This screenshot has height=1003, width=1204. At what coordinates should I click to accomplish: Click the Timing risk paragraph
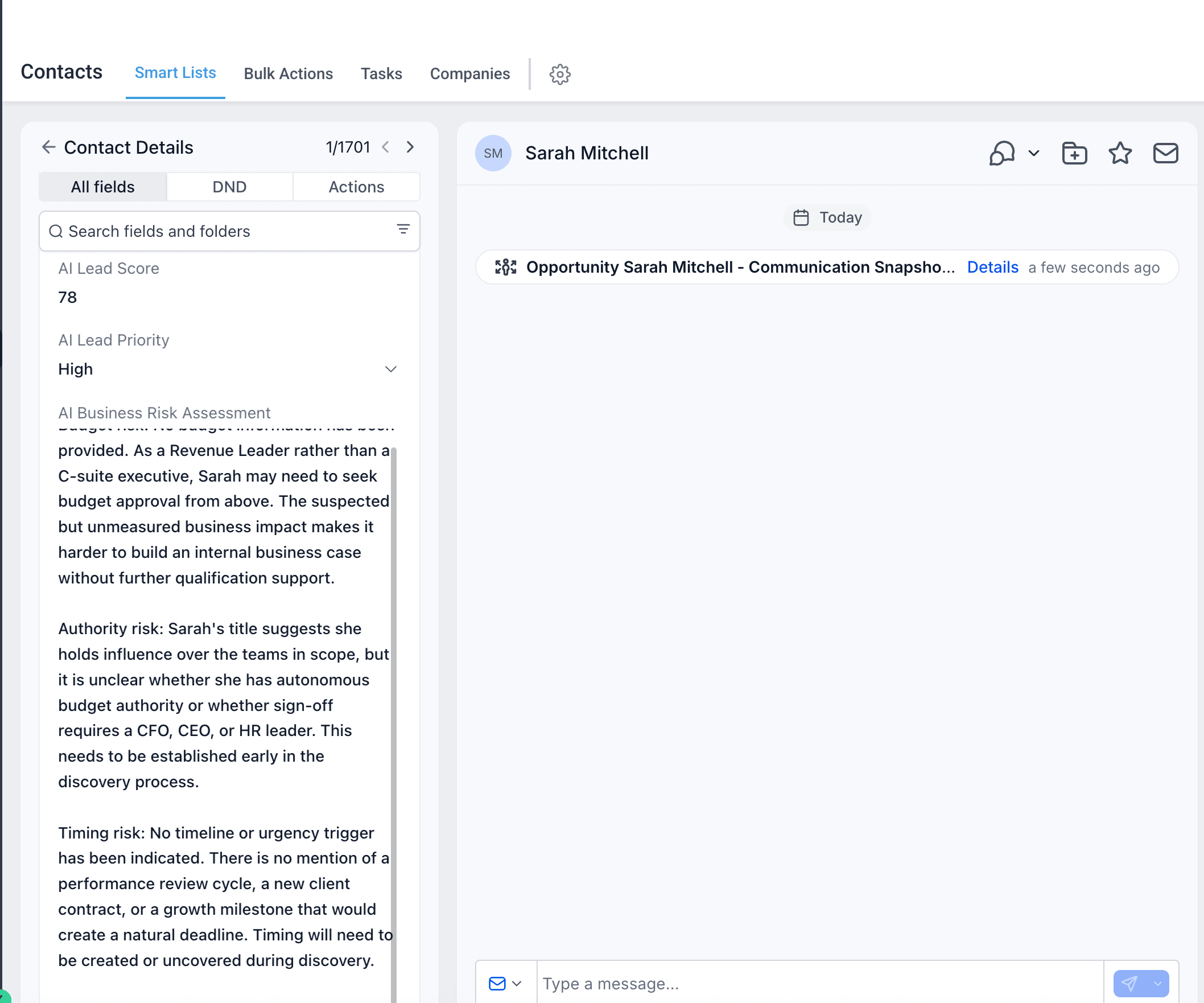(x=225, y=897)
